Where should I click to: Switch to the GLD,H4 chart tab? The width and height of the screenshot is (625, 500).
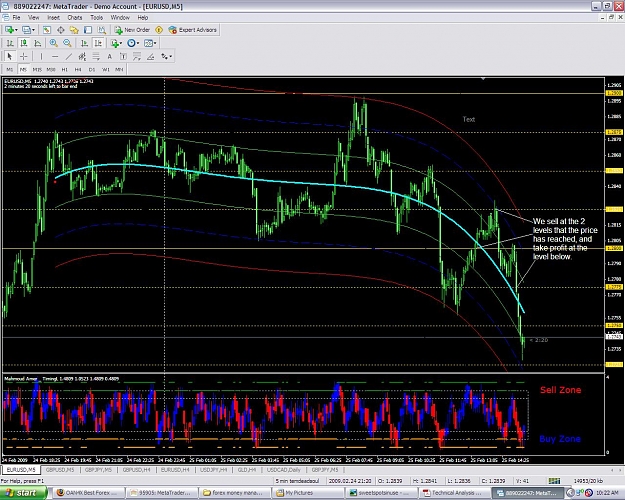point(246,470)
